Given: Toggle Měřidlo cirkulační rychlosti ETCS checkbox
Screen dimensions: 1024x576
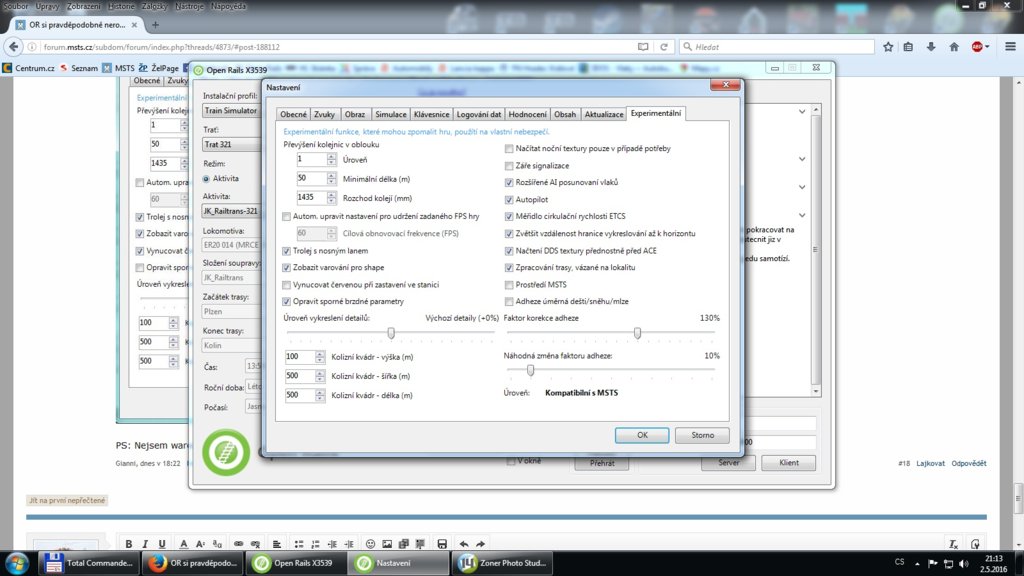Looking at the screenshot, I should coord(509,216).
